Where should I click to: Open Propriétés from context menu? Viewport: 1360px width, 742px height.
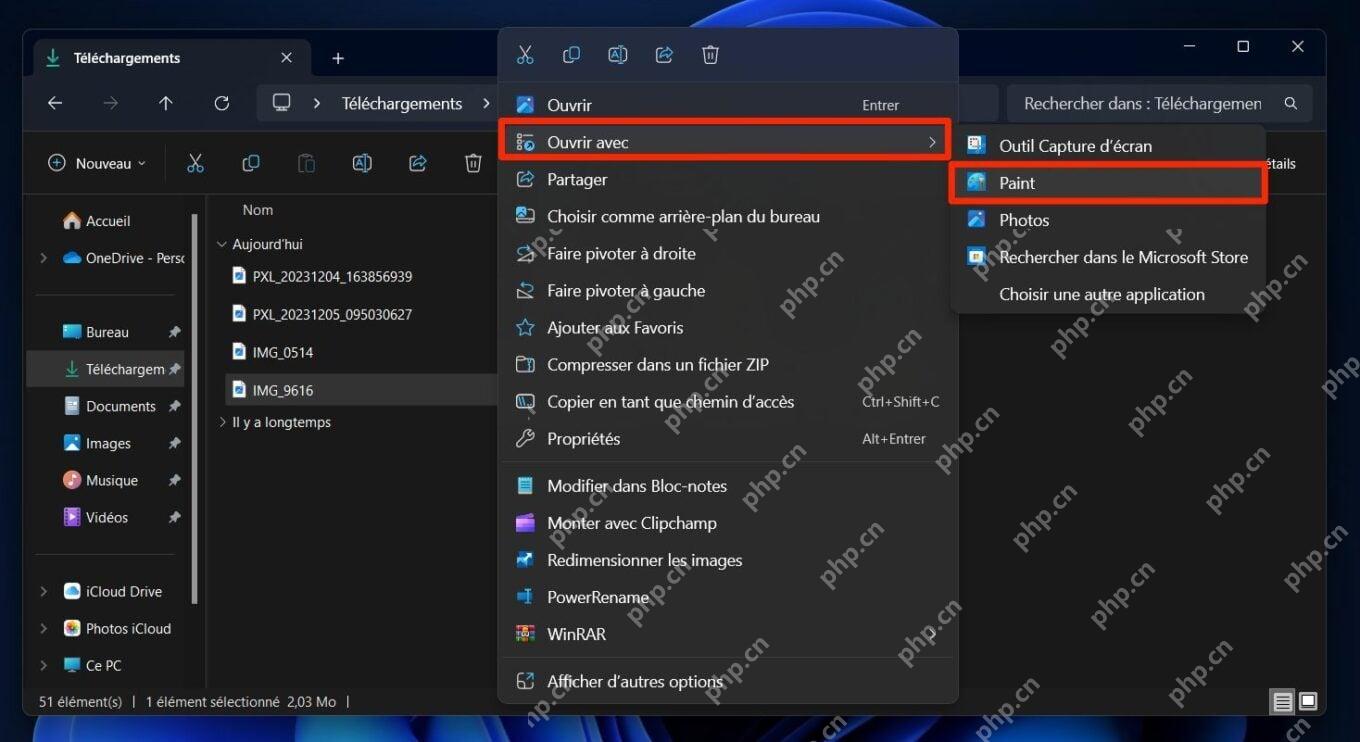pyautogui.click(x=728, y=438)
